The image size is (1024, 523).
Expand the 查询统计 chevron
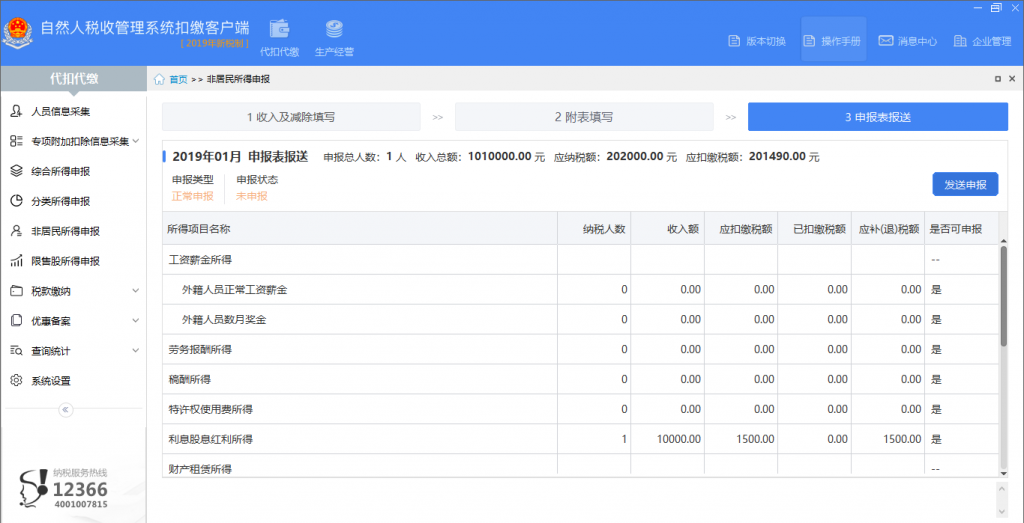pos(136,351)
